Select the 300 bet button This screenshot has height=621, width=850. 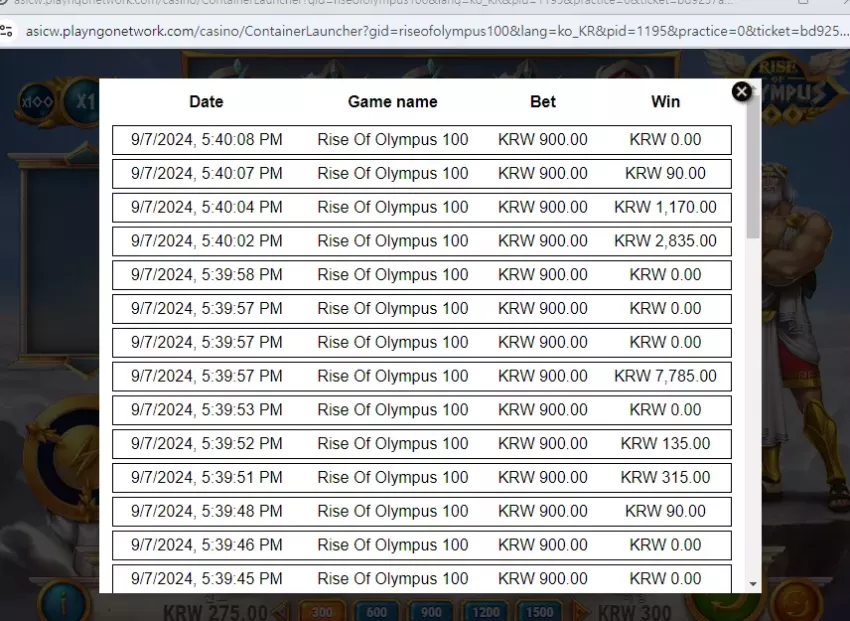point(322,612)
